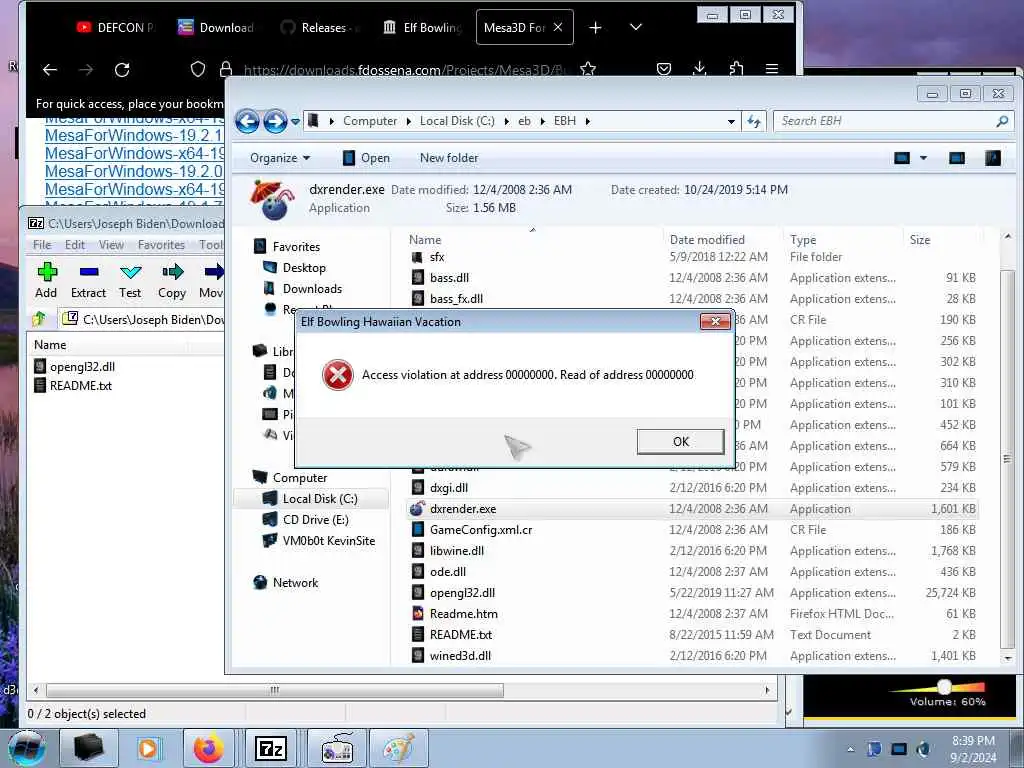Open the 7-Zip File menu
The height and width of the screenshot is (768, 1024).
42,245
